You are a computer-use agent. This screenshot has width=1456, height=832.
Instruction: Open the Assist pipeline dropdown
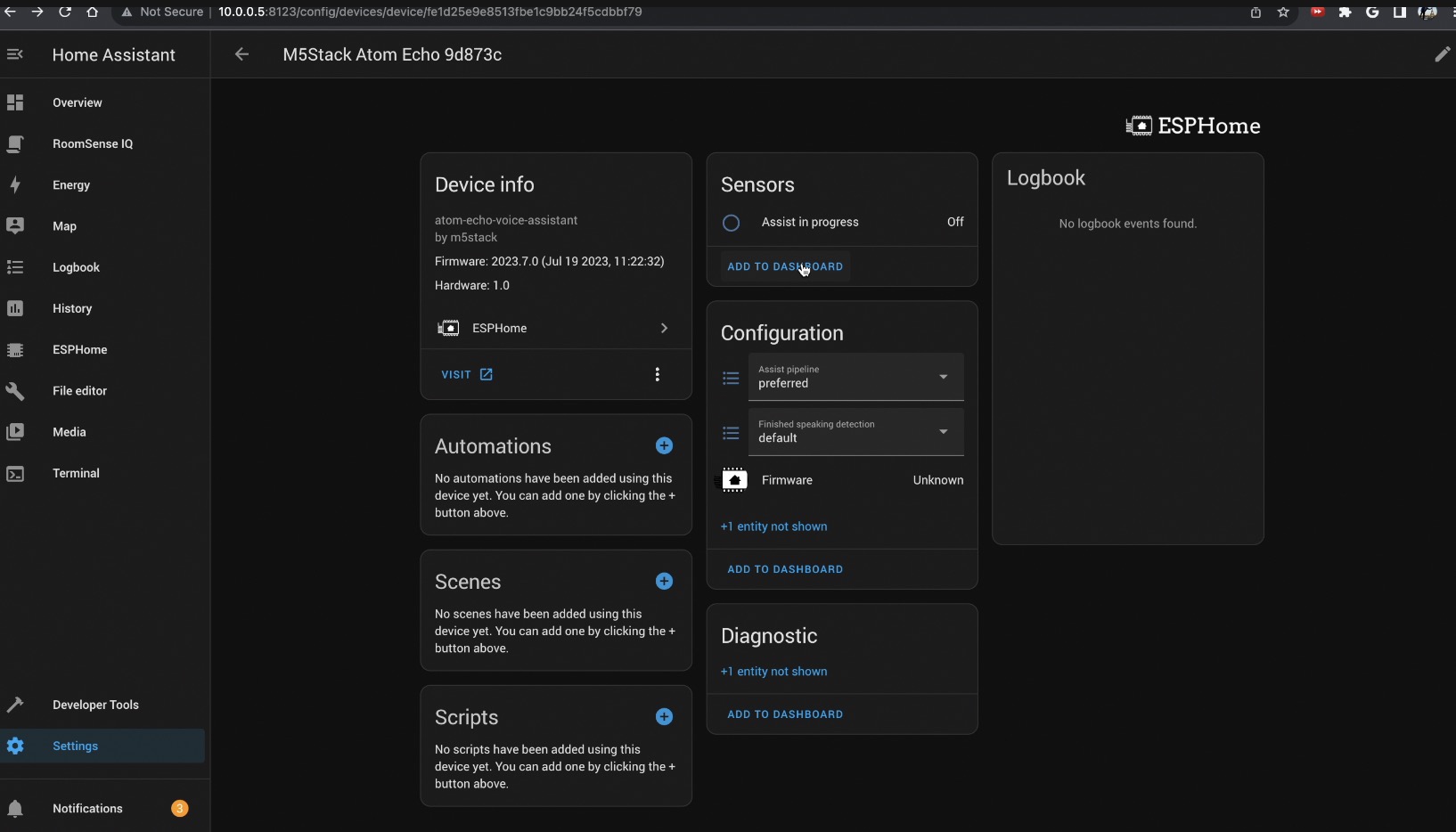855,378
